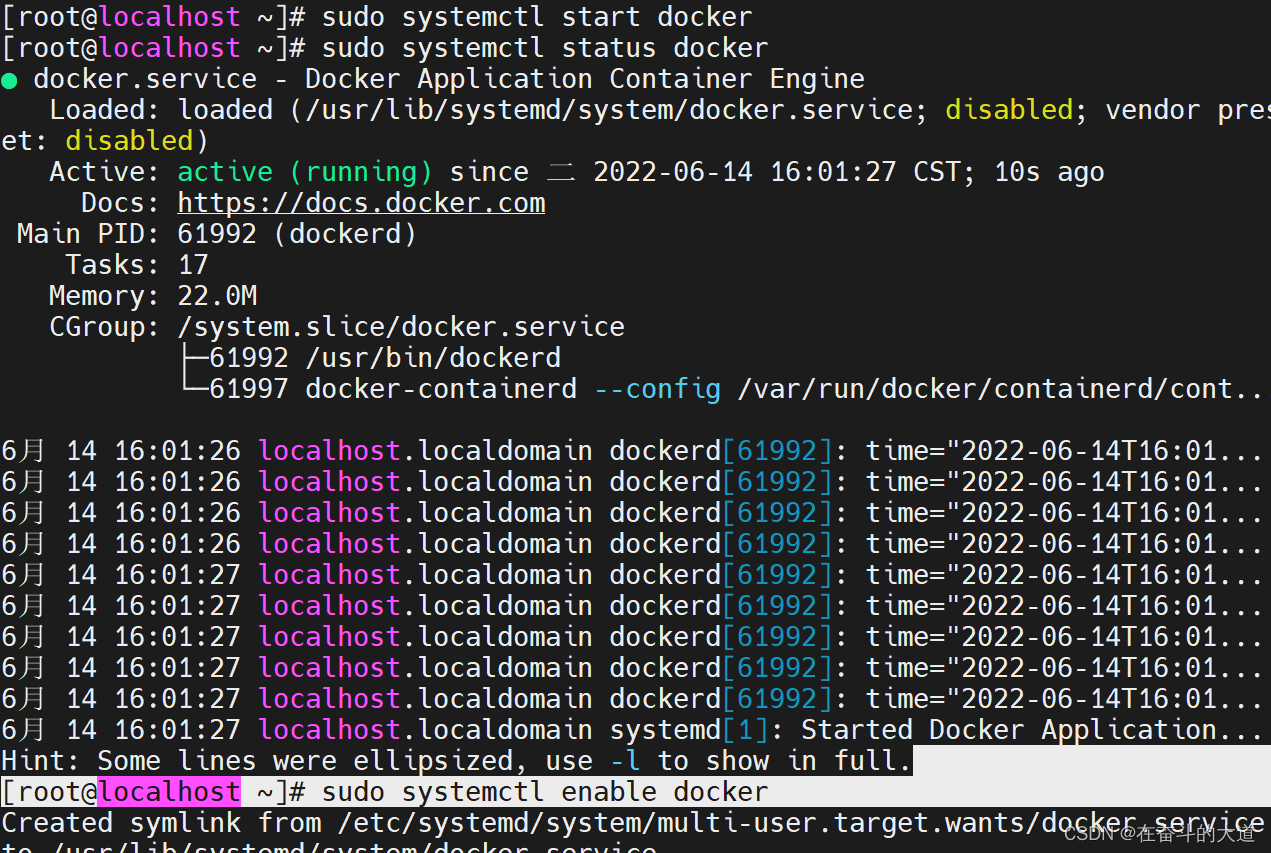Click 'Docker Application Container Engine' service title
1271x853 pixels.
(x=585, y=79)
